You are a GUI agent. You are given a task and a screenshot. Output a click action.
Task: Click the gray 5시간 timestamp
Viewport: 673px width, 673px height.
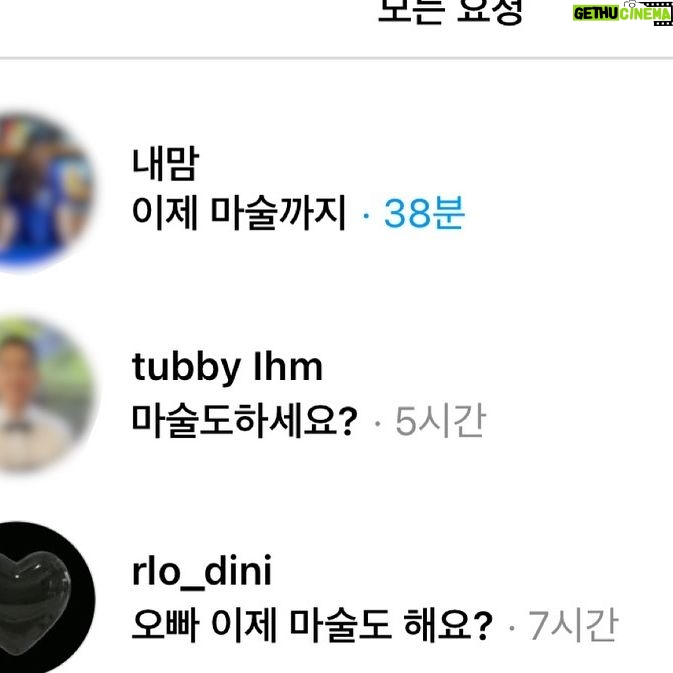click(x=440, y=421)
